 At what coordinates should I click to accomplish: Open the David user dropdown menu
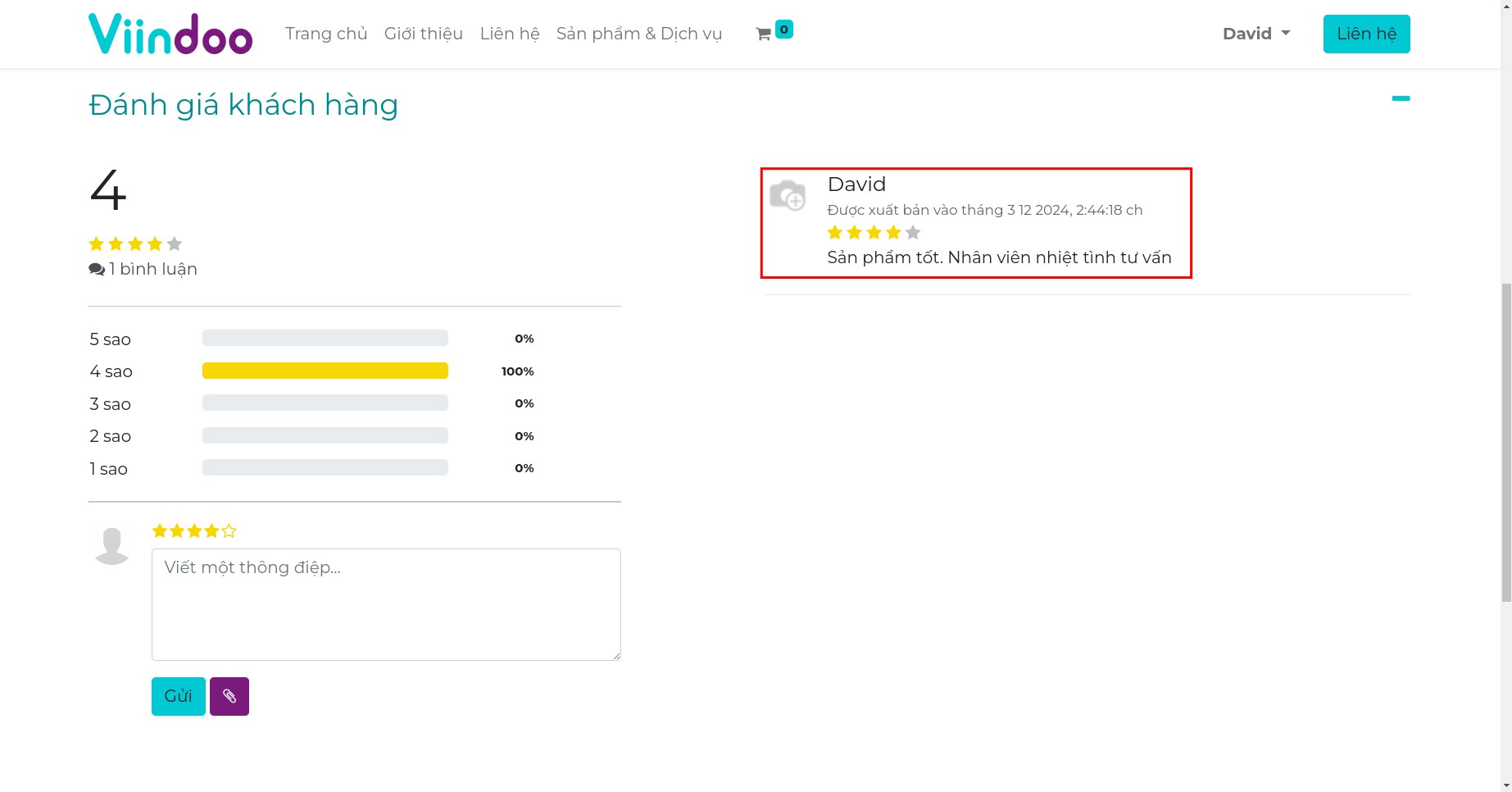pyautogui.click(x=1255, y=34)
